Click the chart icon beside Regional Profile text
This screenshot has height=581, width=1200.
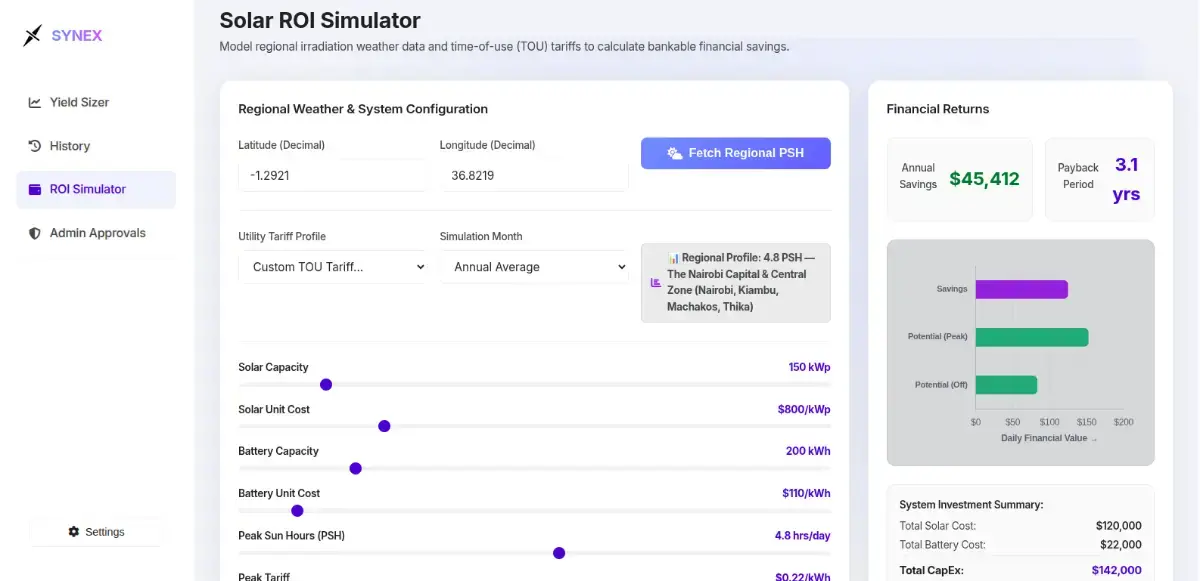click(x=656, y=282)
